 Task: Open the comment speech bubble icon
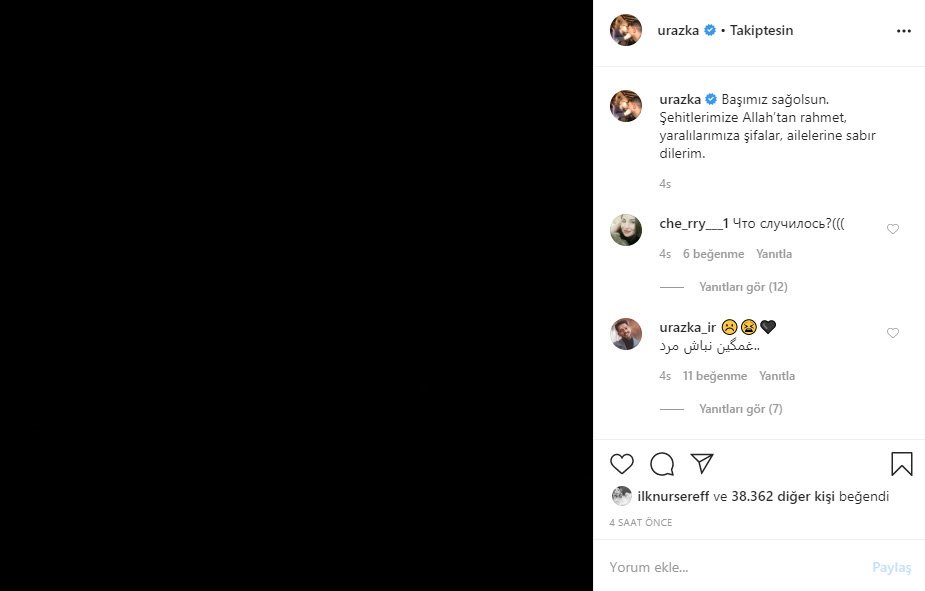pos(662,464)
